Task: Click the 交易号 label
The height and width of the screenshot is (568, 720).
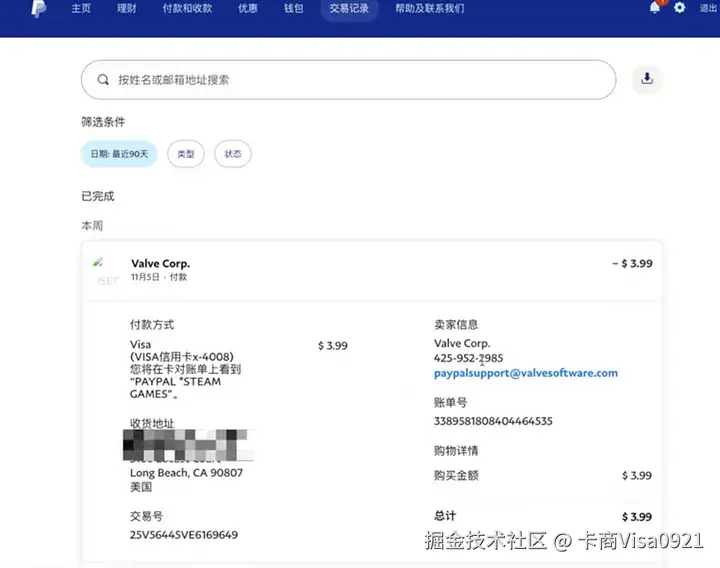Action: [x=146, y=516]
